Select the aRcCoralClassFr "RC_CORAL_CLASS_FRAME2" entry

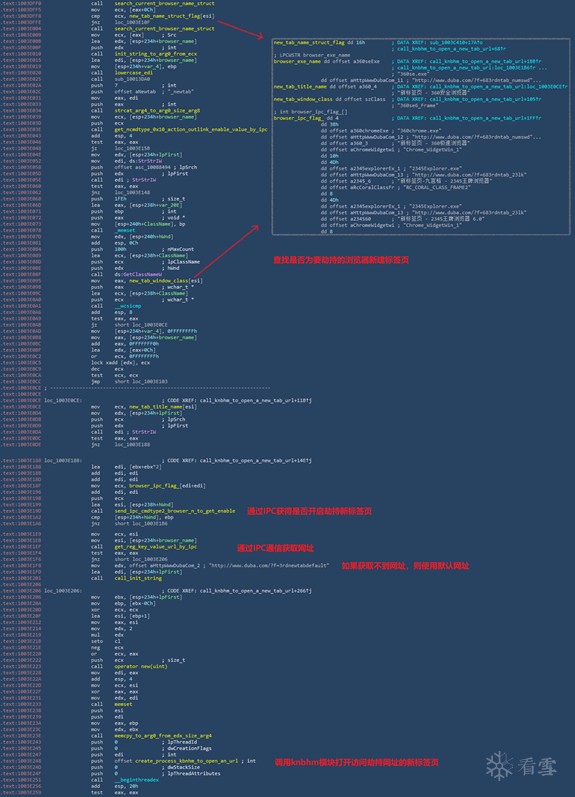point(396,187)
